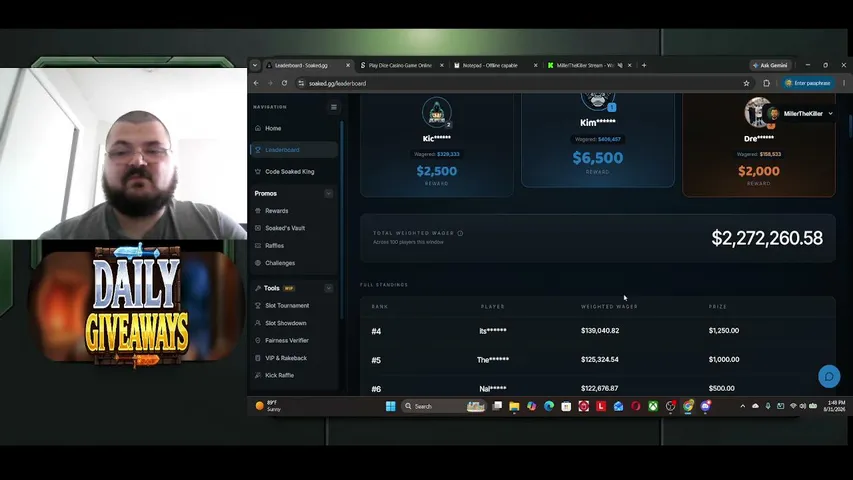Image resolution: width=853 pixels, height=480 pixels.
Task: Click the info icon beside Total Weighted Wager
Action: click(x=460, y=233)
